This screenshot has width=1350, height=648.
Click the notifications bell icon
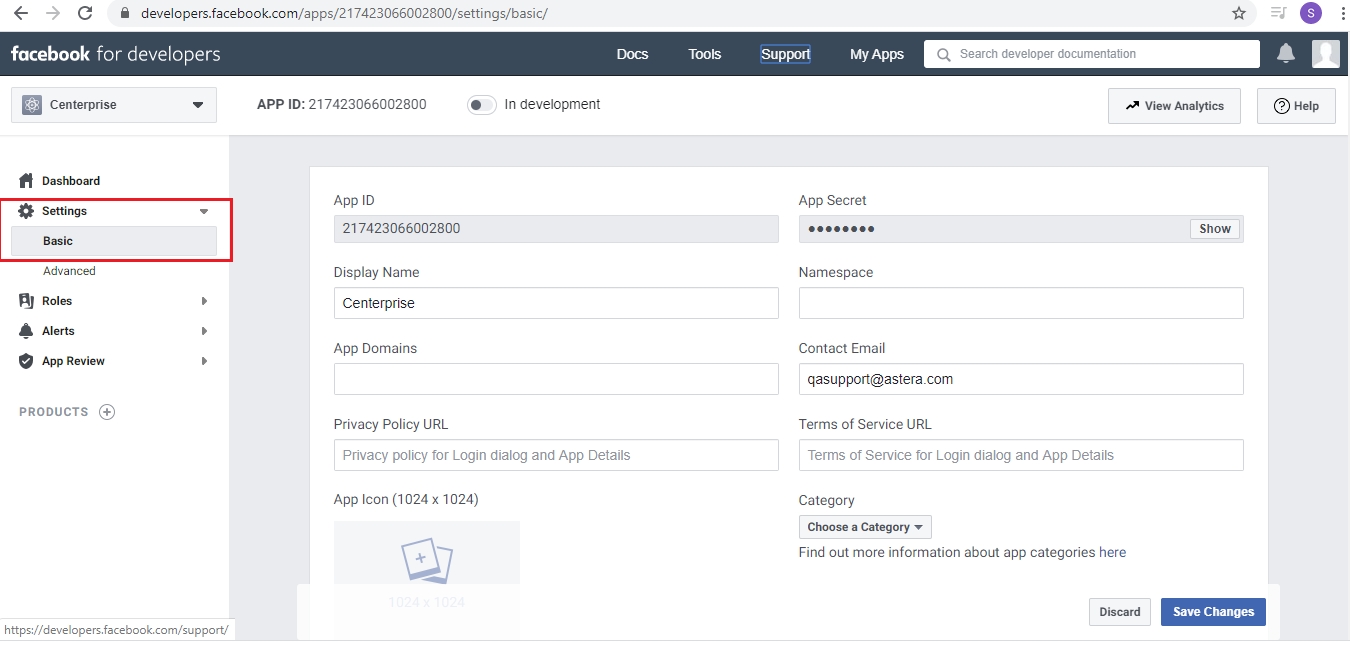(x=1286, y=54)
